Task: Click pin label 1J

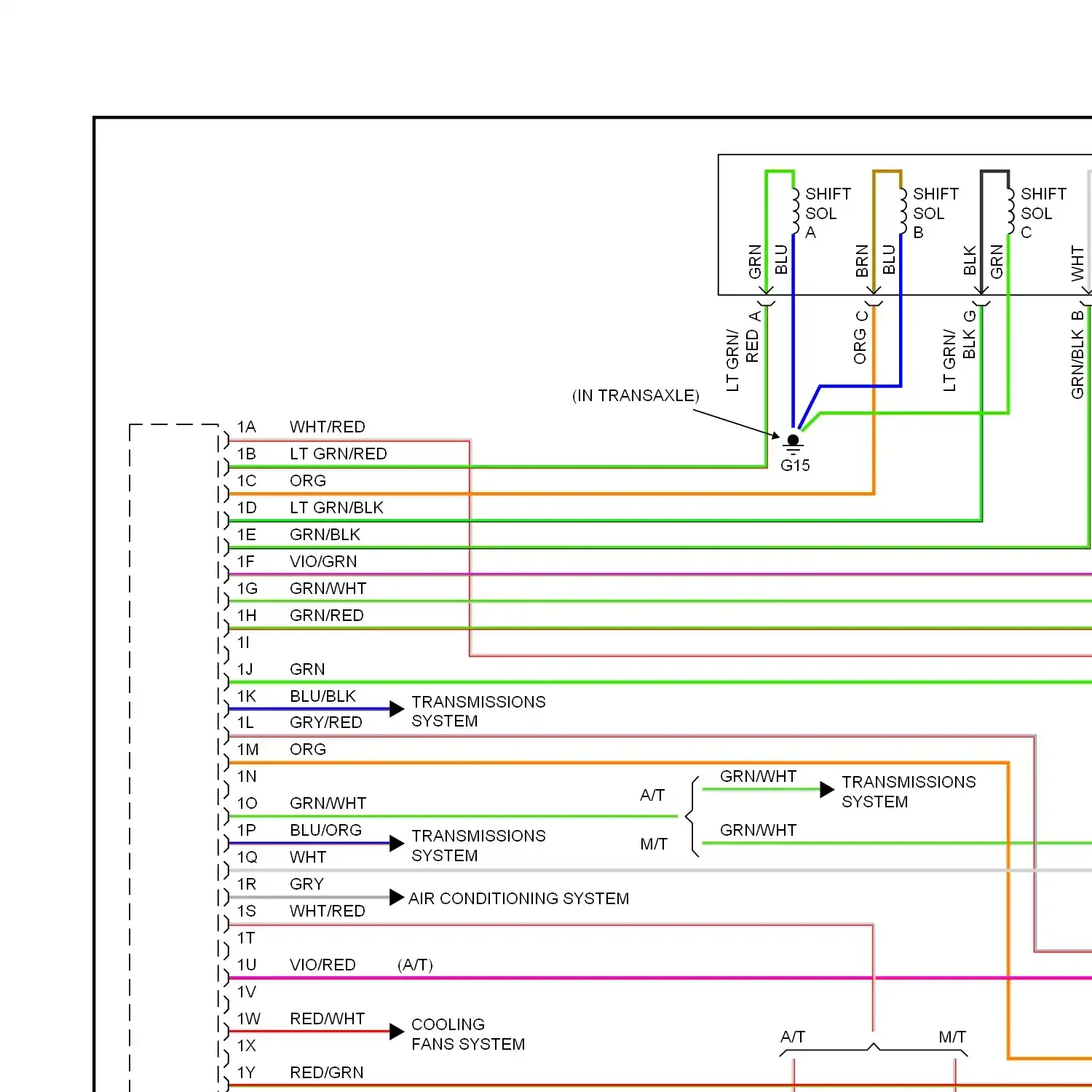Action: (x=245, y=670)
